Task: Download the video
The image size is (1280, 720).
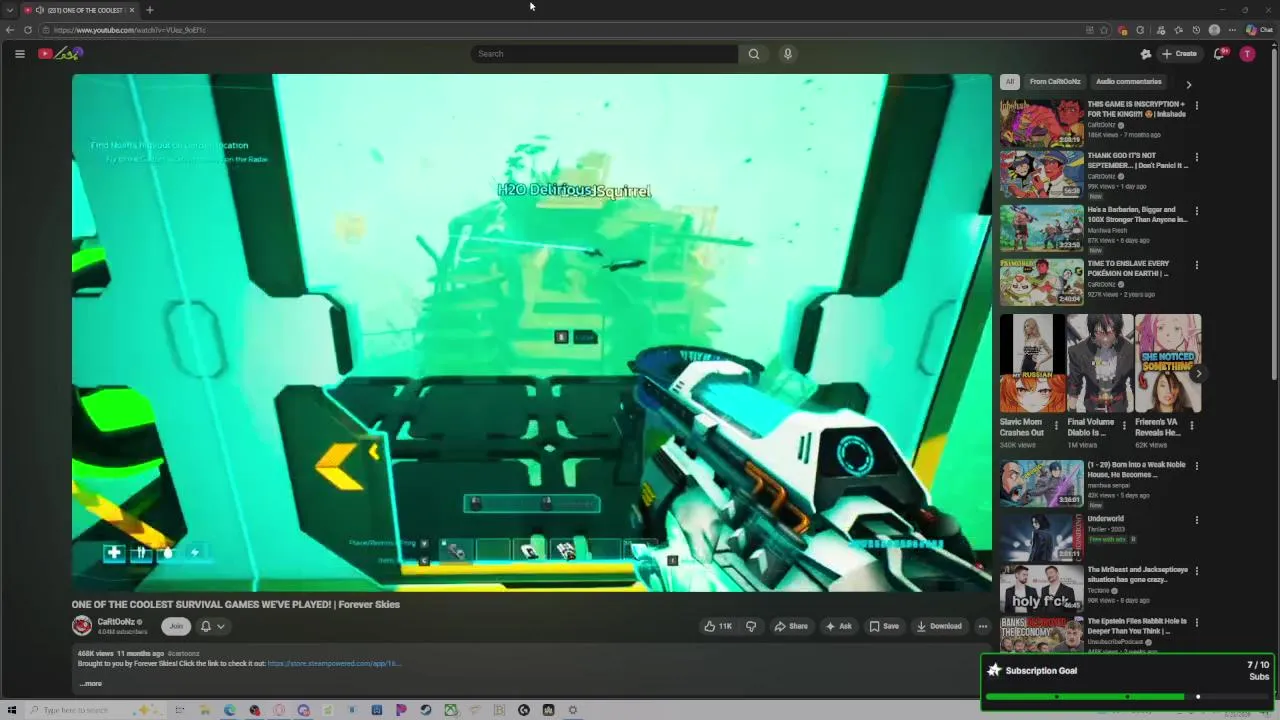Action: pyautogui.click(x=939, y=626)
